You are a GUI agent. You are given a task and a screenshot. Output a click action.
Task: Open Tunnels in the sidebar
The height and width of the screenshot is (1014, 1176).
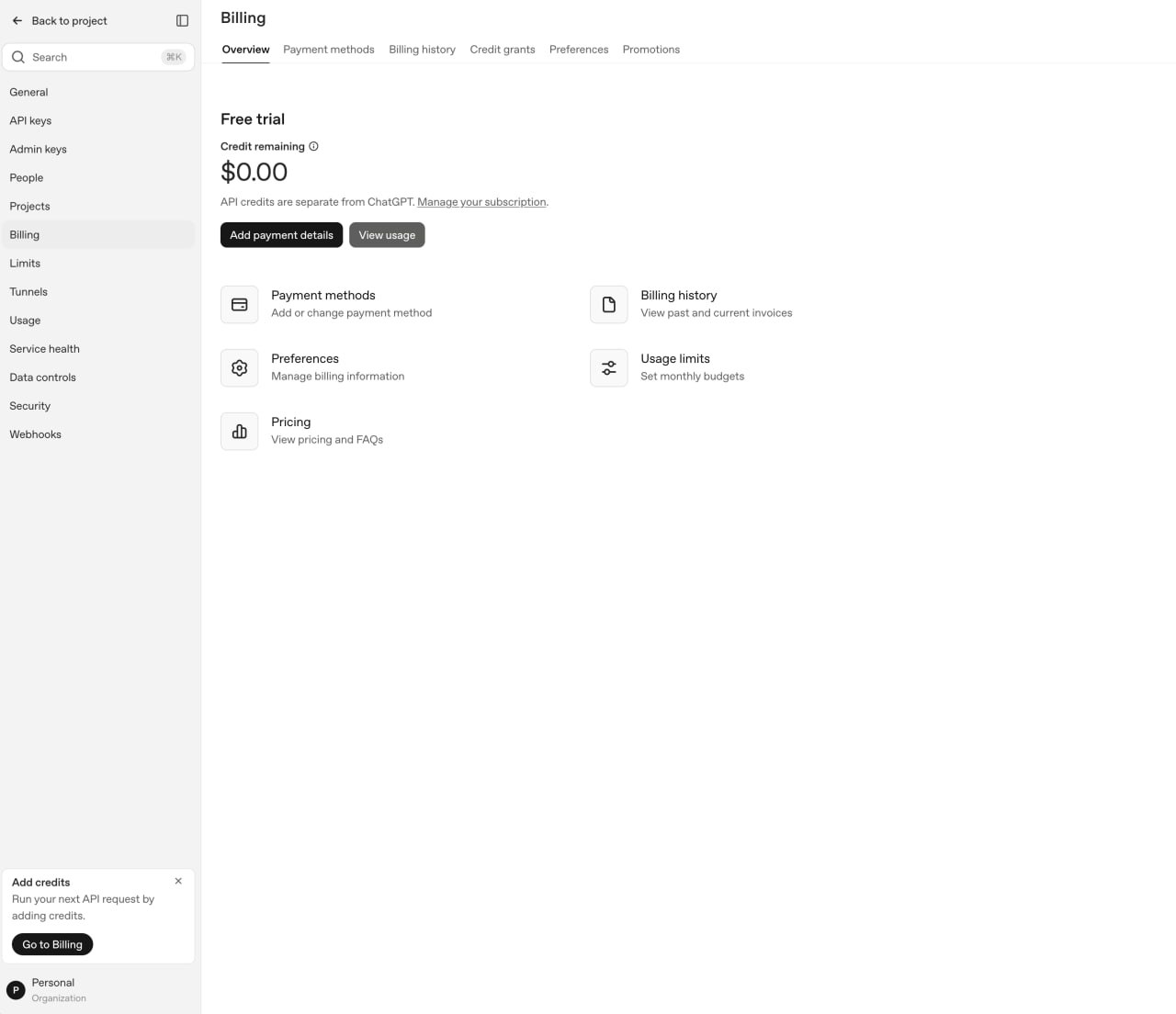click(98, 291)
